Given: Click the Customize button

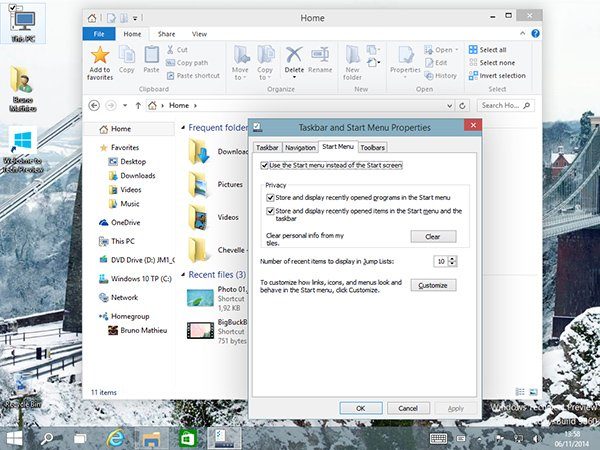Looking at the screenshot, I should click(433, 285).
